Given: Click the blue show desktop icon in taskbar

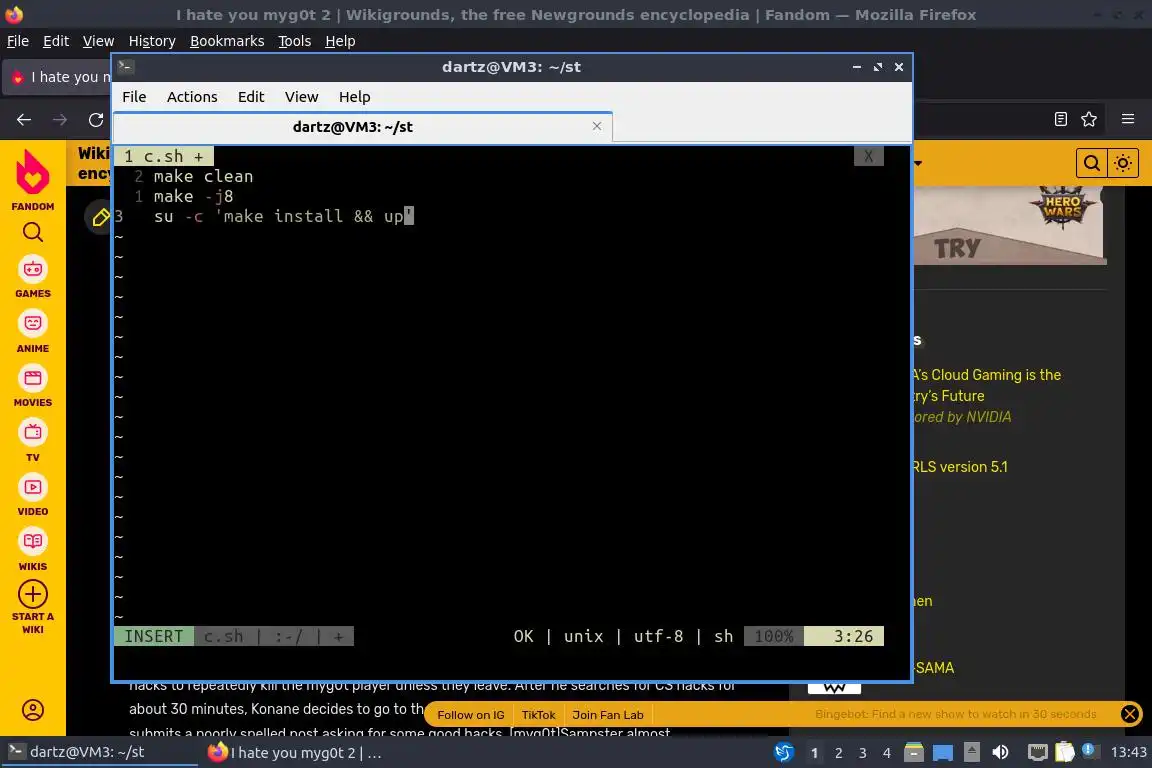Looking at the screenshot, I should coord(943,753).
